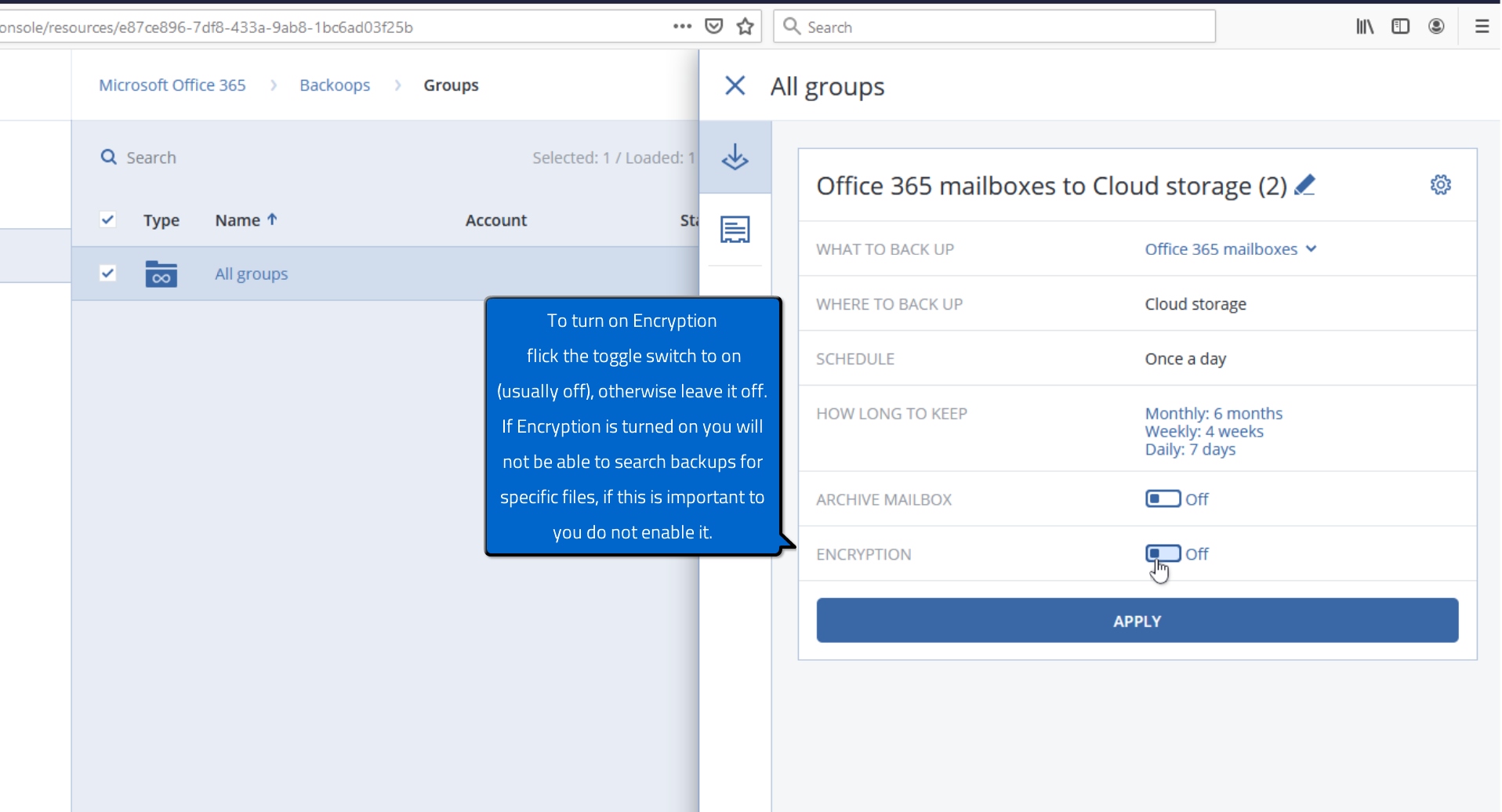Click the All groups folder icon
The image size is (1502, 812).
pos(161,274)
